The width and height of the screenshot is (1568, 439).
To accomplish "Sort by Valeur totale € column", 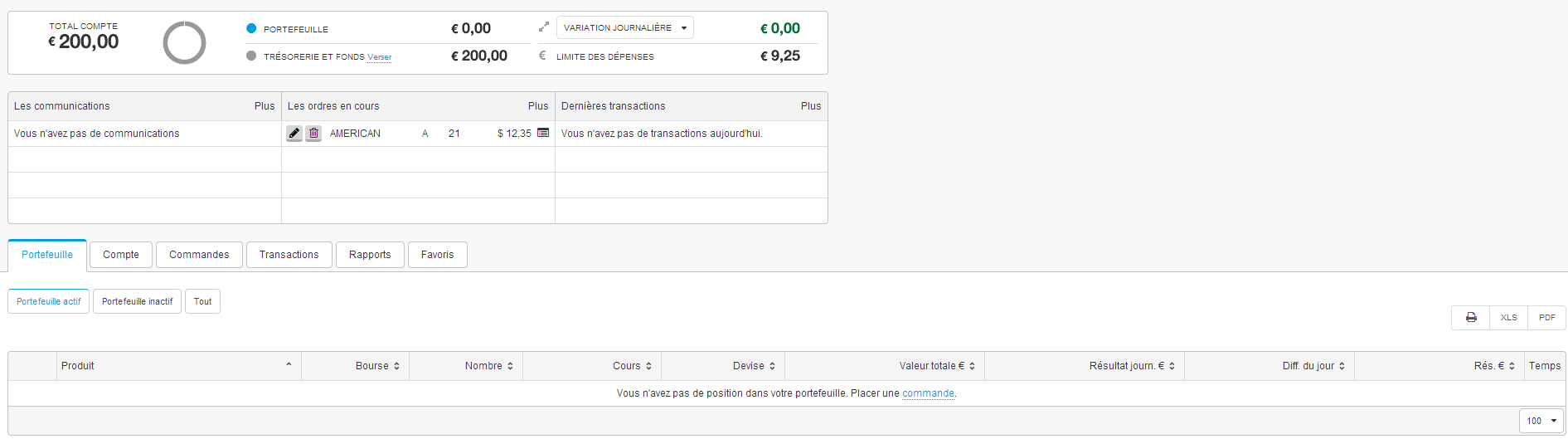I will point(885,366).
